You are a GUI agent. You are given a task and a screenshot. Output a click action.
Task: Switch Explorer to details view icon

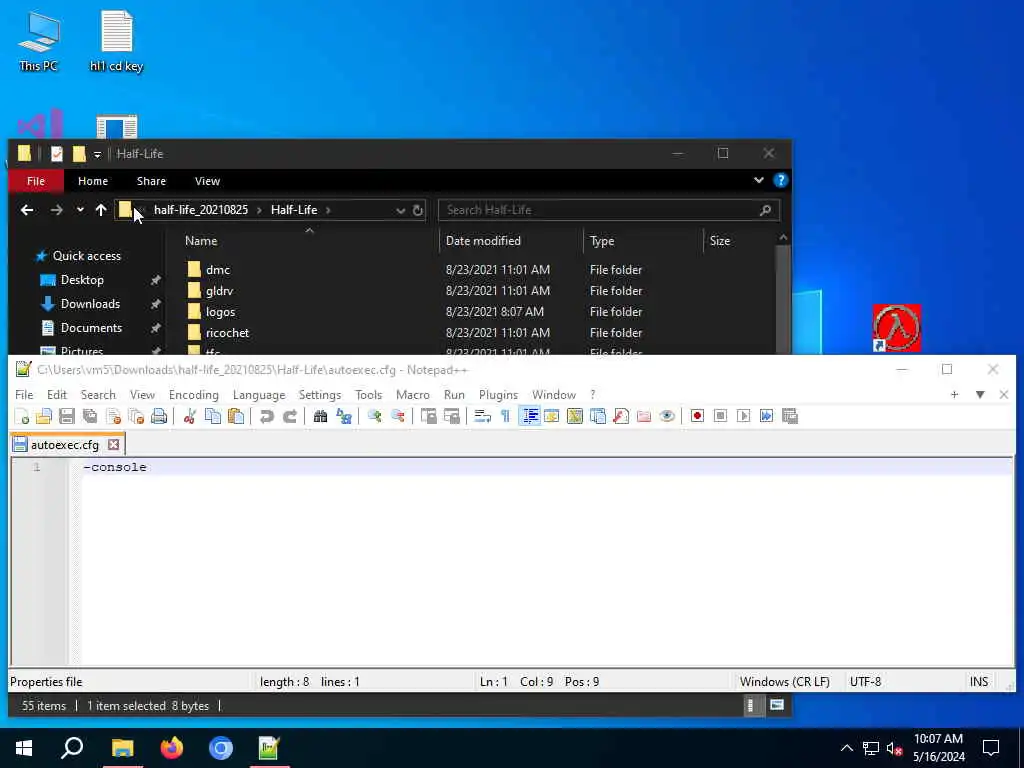750,705
